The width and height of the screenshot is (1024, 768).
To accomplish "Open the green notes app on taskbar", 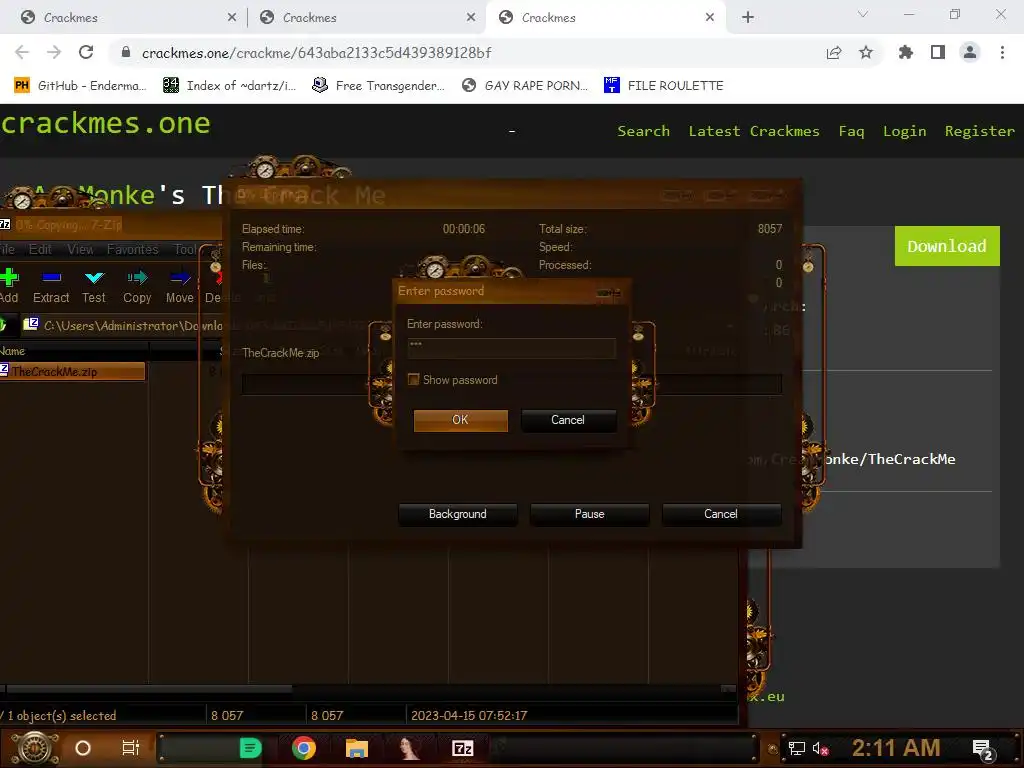I will point(250,748).
